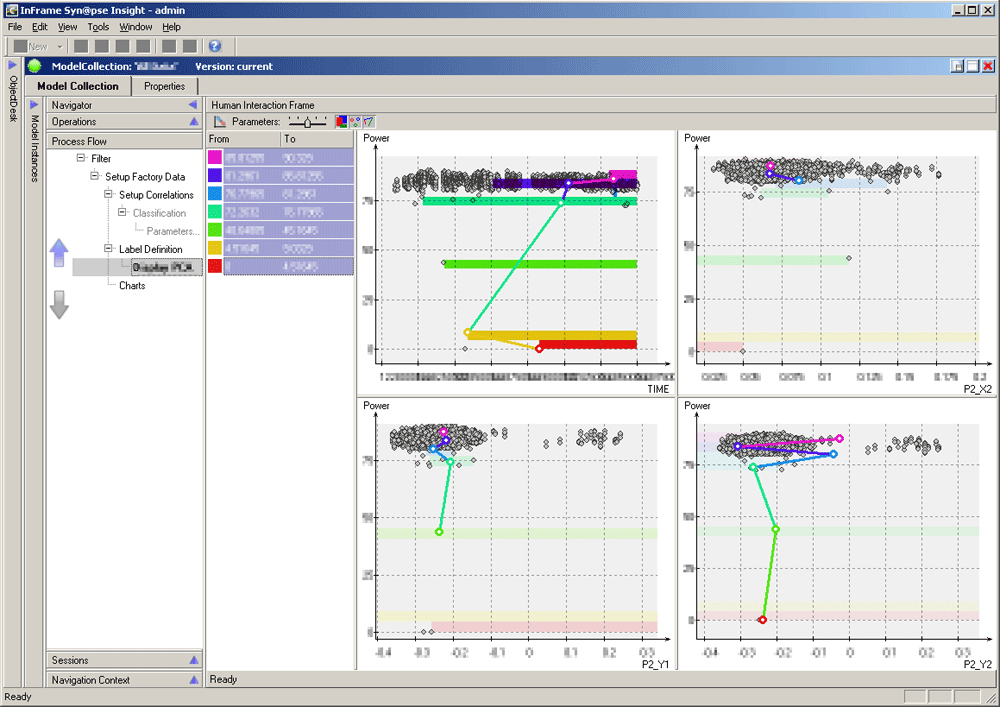Collapse the Filter tree node
Image resolution: width=1000 pixels, height=707 pixels.
tap(82, 159)
